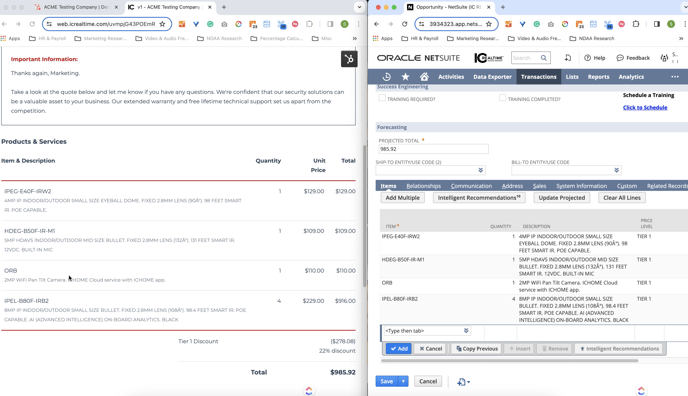Open actions icon next to Cancel button
The width and height of the screenshot is (688, 396).
(463, 382)
